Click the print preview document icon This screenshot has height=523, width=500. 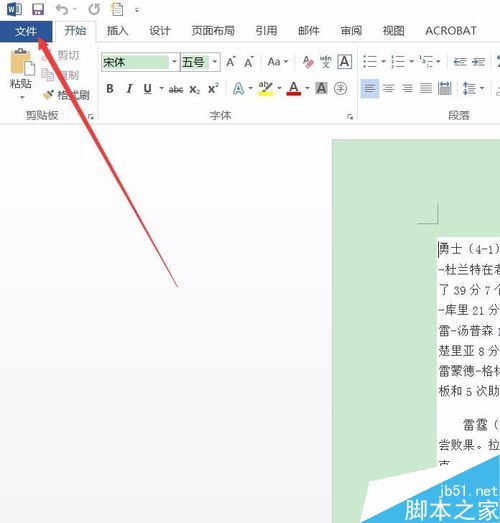tap(117, 9)
